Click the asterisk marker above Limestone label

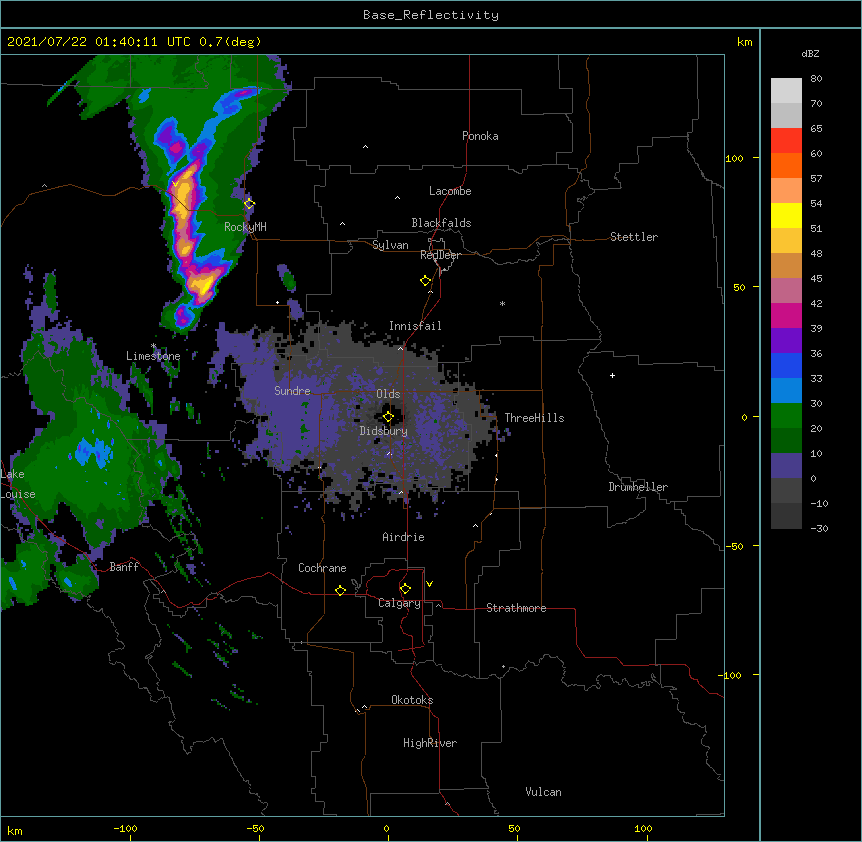153,346
